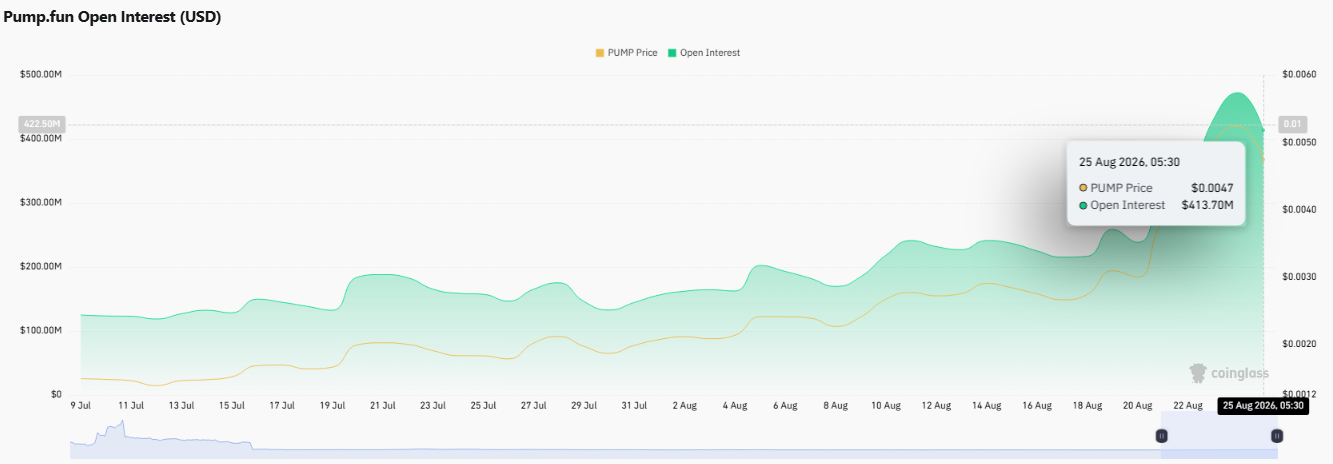Image resolution: width=1333 pixels, height=464 pixels.
Task: Click the $0.0050 right axis label
Action: [x=1301, y=142]
